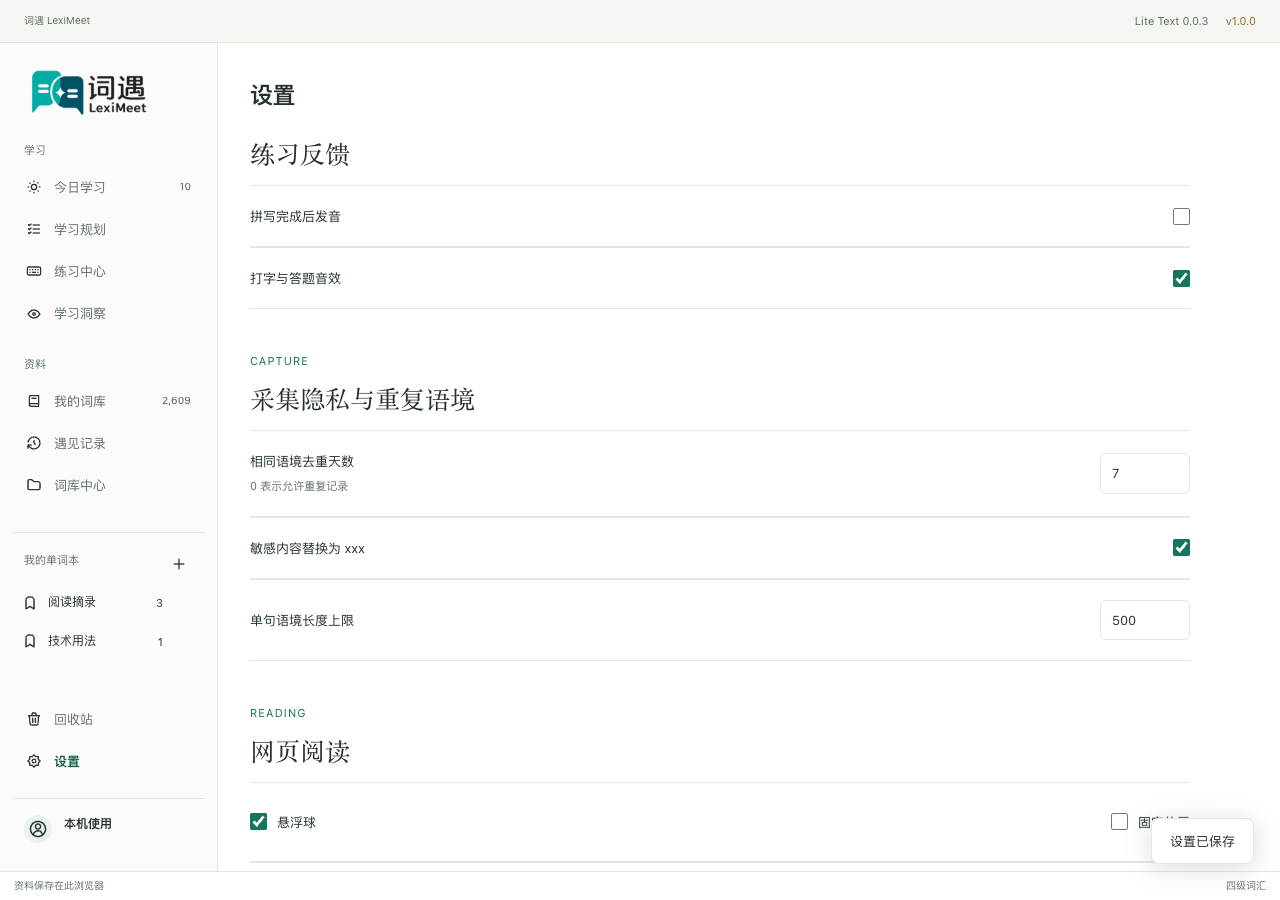
Task: Click the checklist icon beside 学习规划
Action: 34,229
